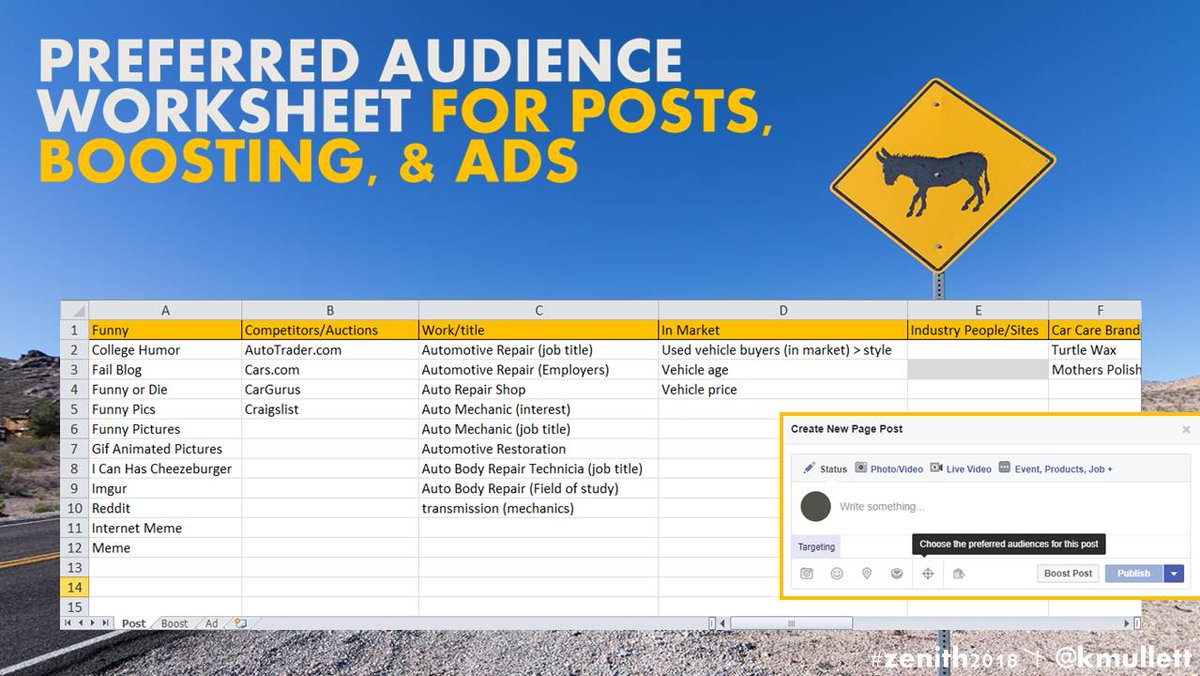Switch to the Boost sheet tab
This screenshot has height=676, width=1200.
pyautogui.click(x=175, y=623)
